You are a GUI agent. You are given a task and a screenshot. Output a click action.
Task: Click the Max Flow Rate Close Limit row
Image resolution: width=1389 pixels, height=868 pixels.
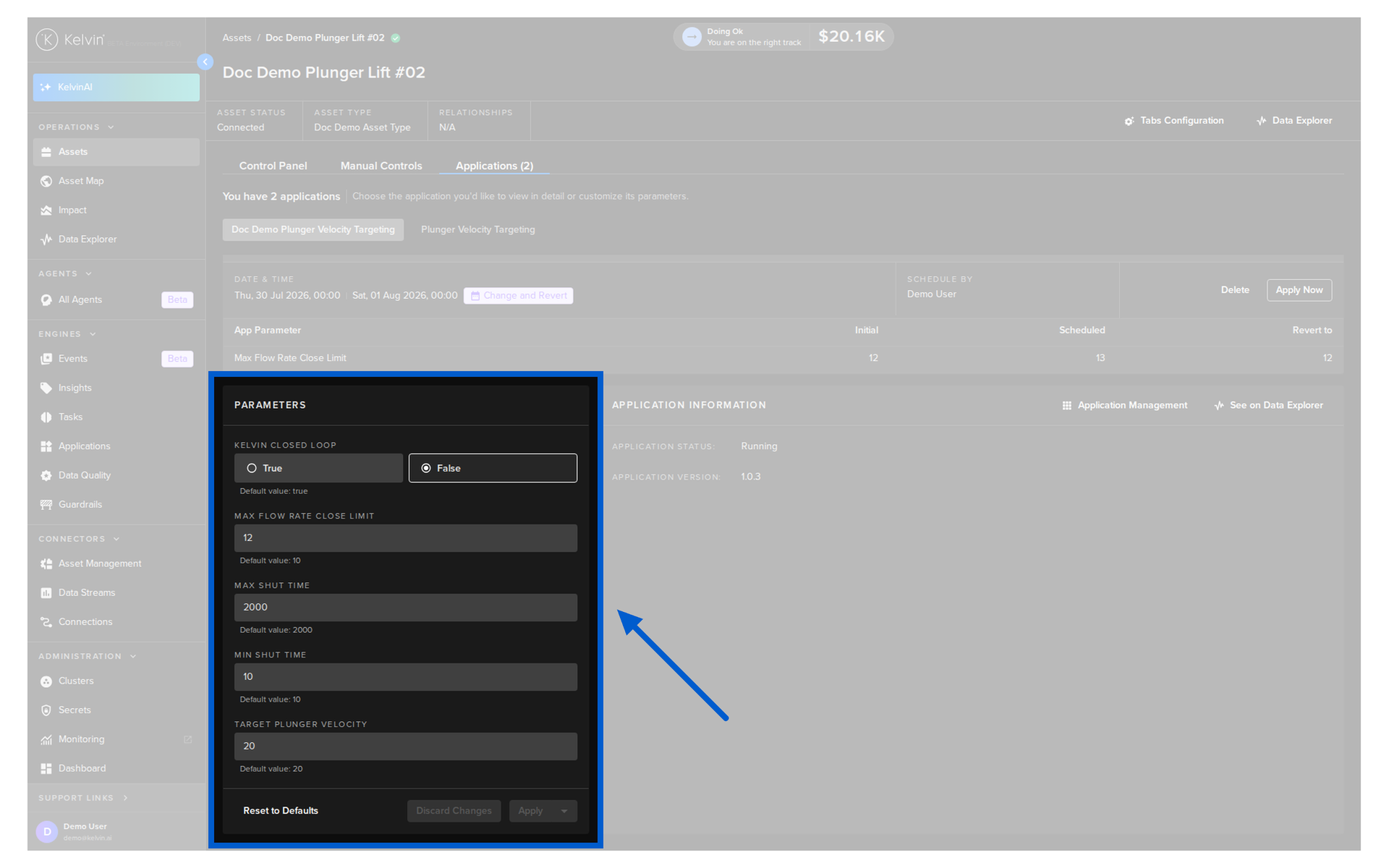tap(783, 358)
